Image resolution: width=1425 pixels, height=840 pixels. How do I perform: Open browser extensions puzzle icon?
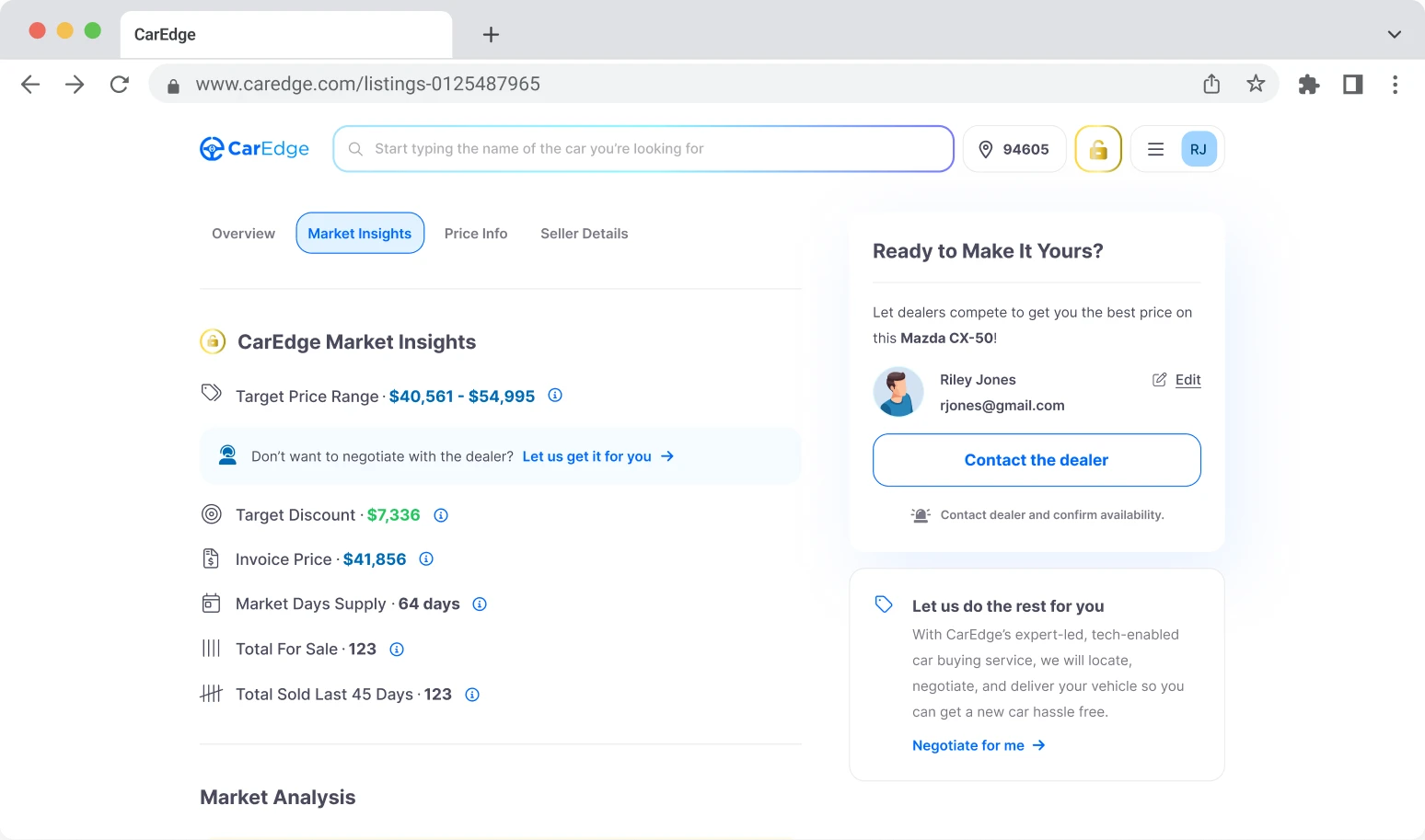[x=1309, y=85]
